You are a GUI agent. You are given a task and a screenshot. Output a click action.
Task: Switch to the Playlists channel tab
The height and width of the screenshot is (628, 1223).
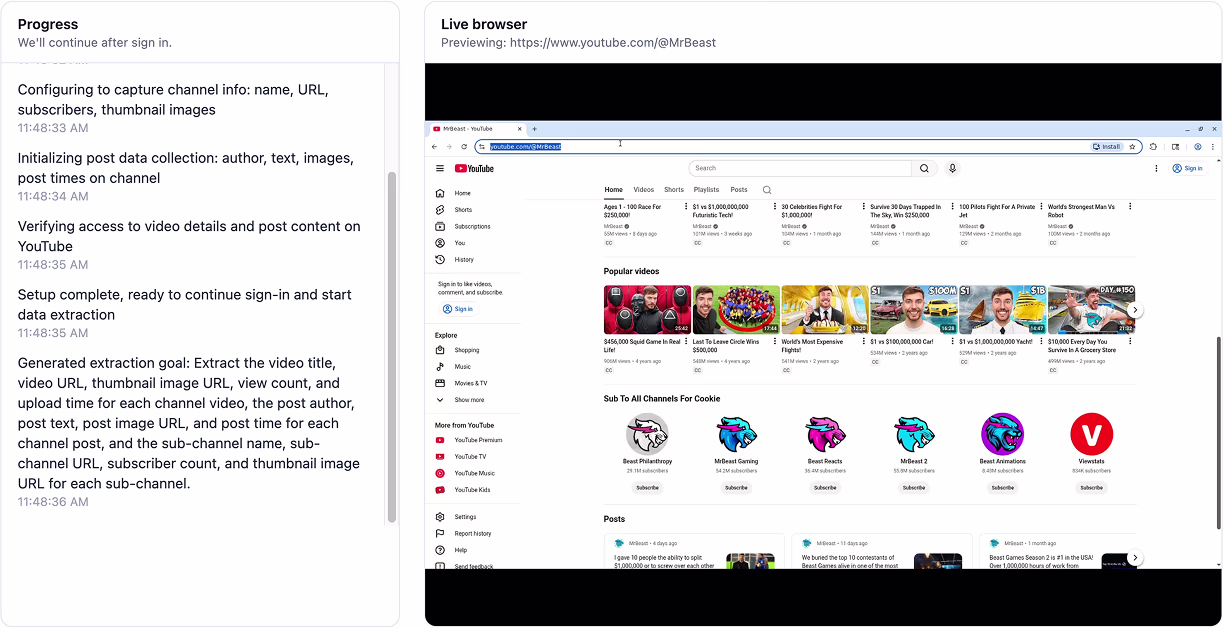pyautogui.click(x=706, y=190)
